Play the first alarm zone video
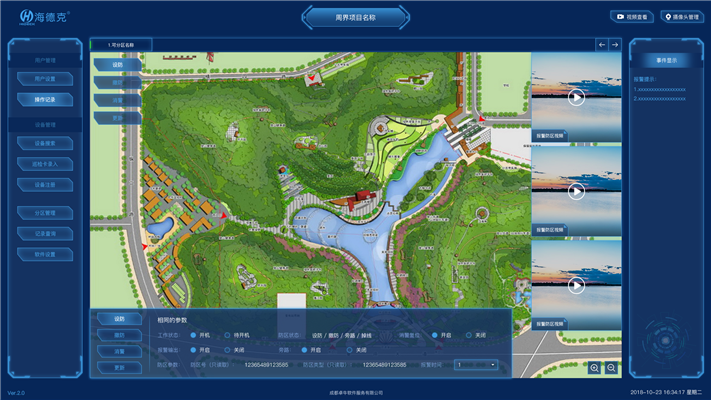The image size is (711, 400). [x=576, y=97]
